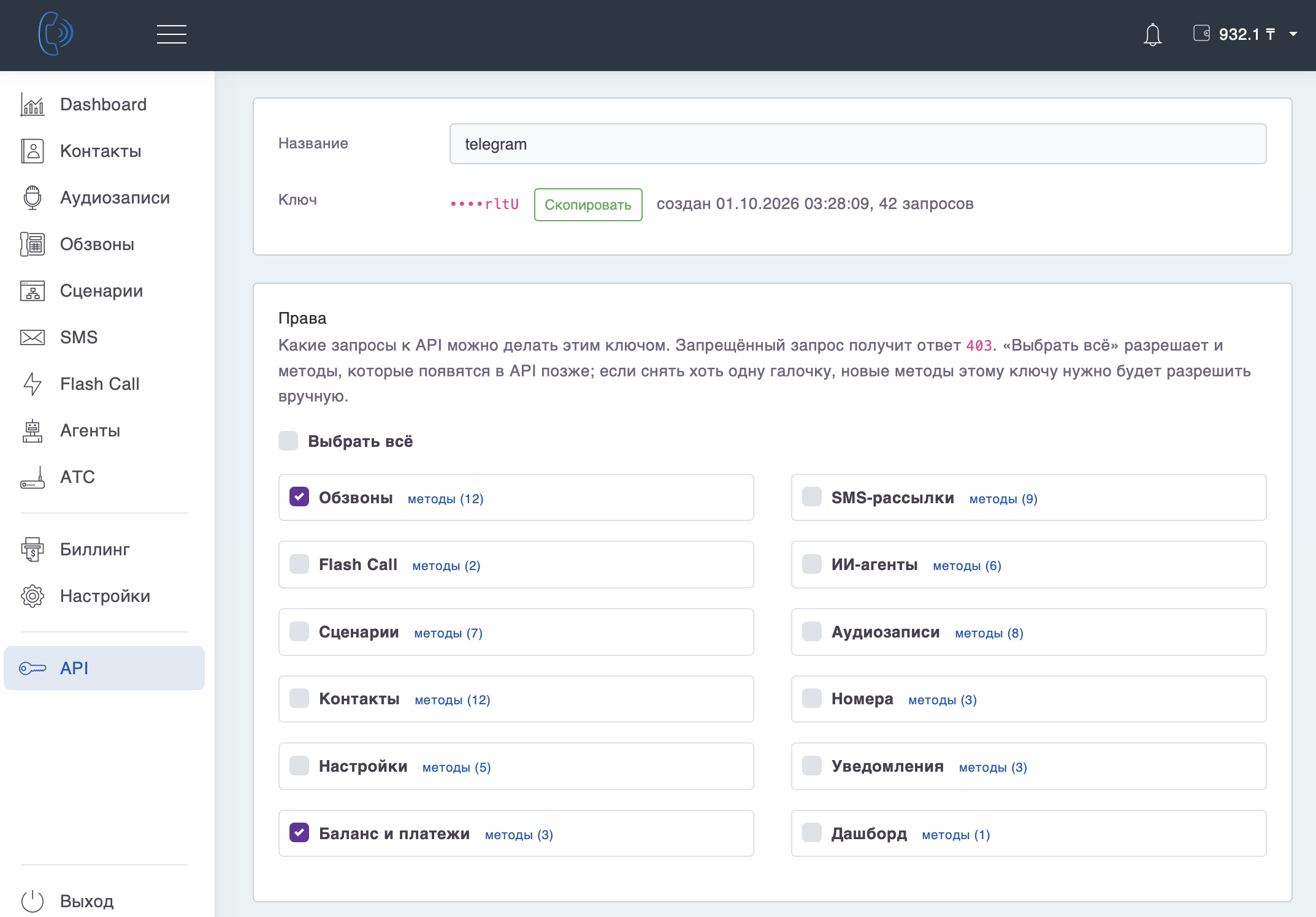Viewport: 1316px width, 917px height.
Task: Open методы (3) link for Баланс и платежи
Action: 519,835
